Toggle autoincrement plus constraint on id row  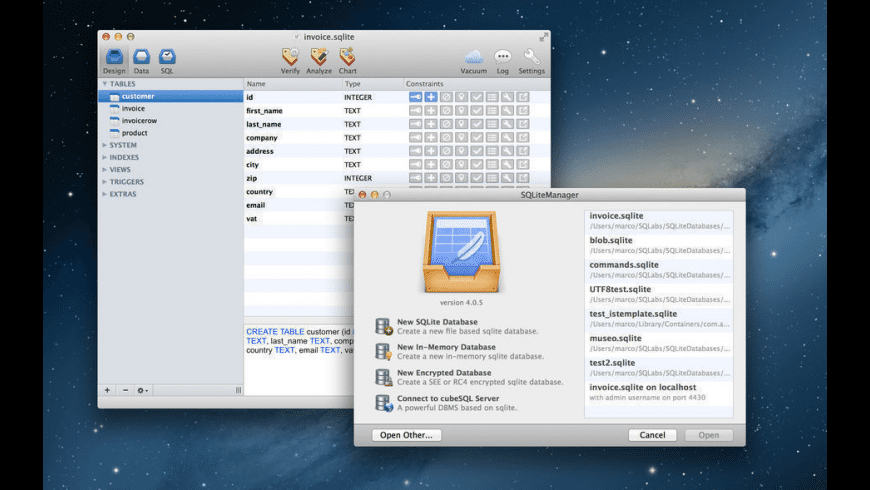coord(431,97)
